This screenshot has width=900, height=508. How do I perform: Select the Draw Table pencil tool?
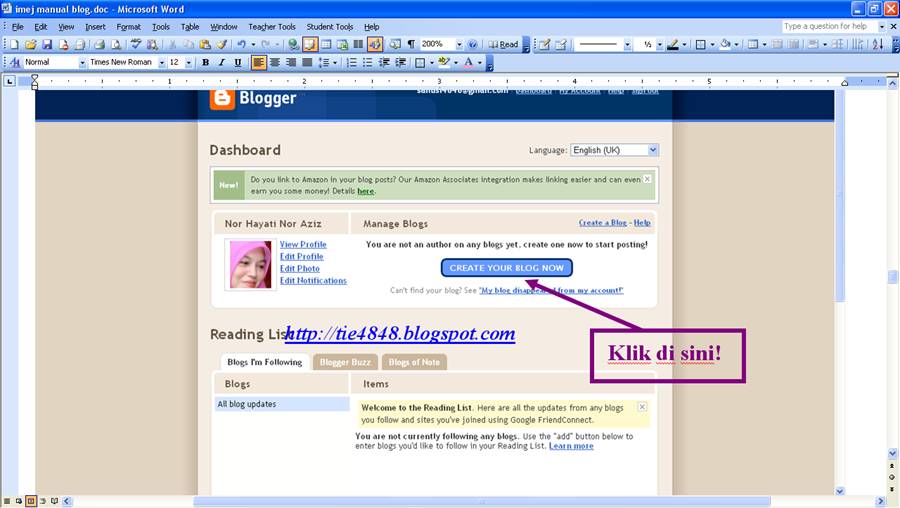544,44
